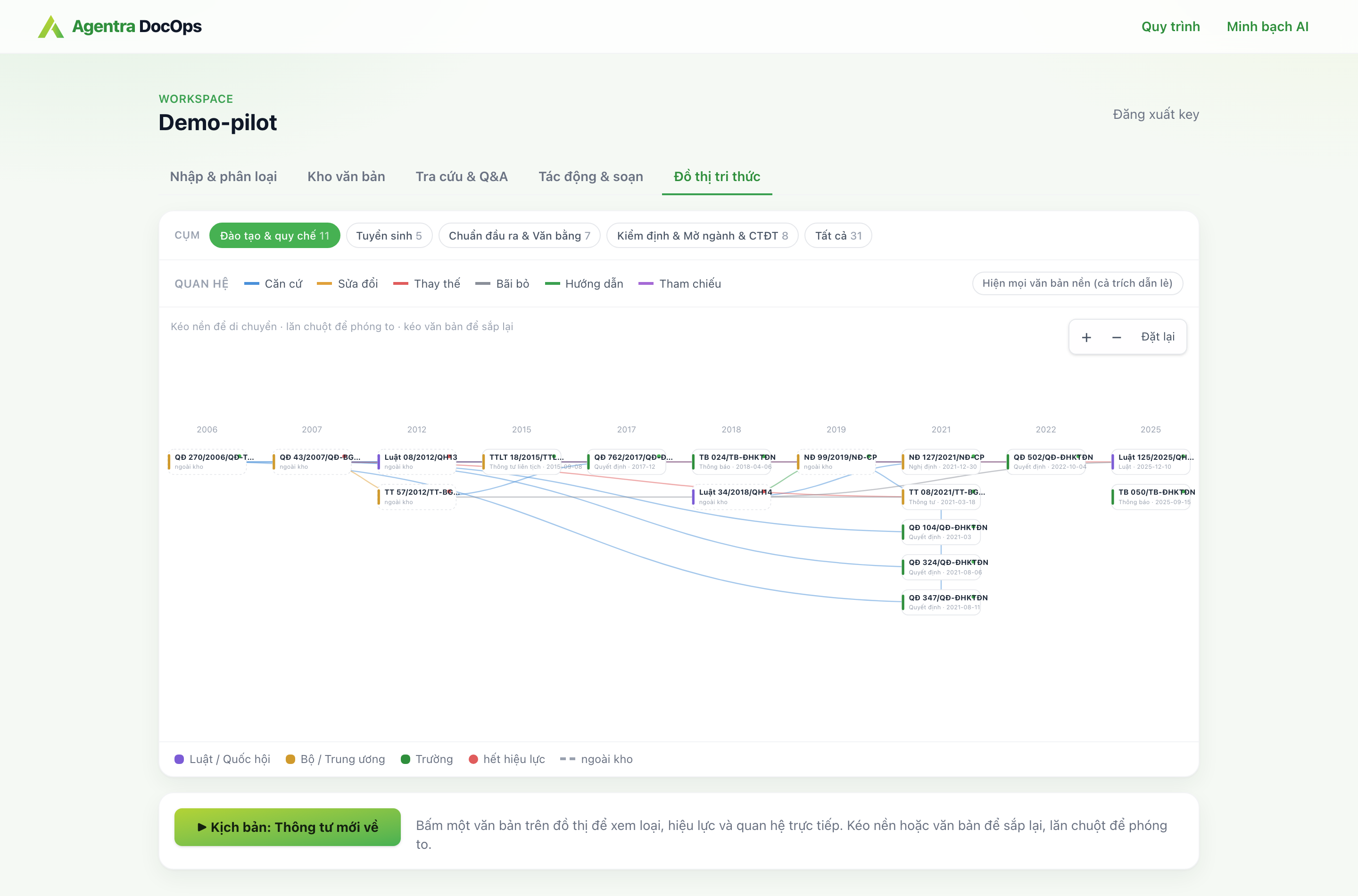Click the Bộ / Trung ương legend entry
This screenshot has height=896, width=1358.
335,759
